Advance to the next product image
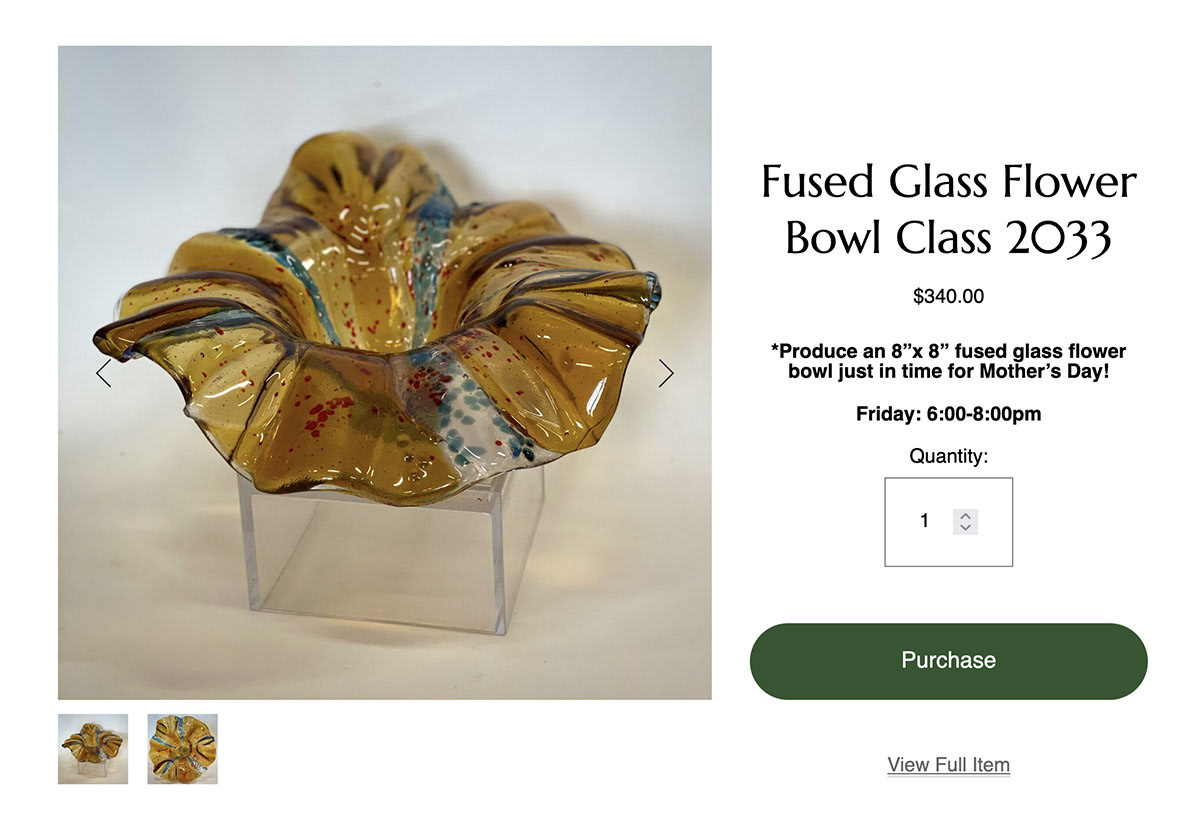Screen dimensions: 1200x820 (x=666, y=373)
